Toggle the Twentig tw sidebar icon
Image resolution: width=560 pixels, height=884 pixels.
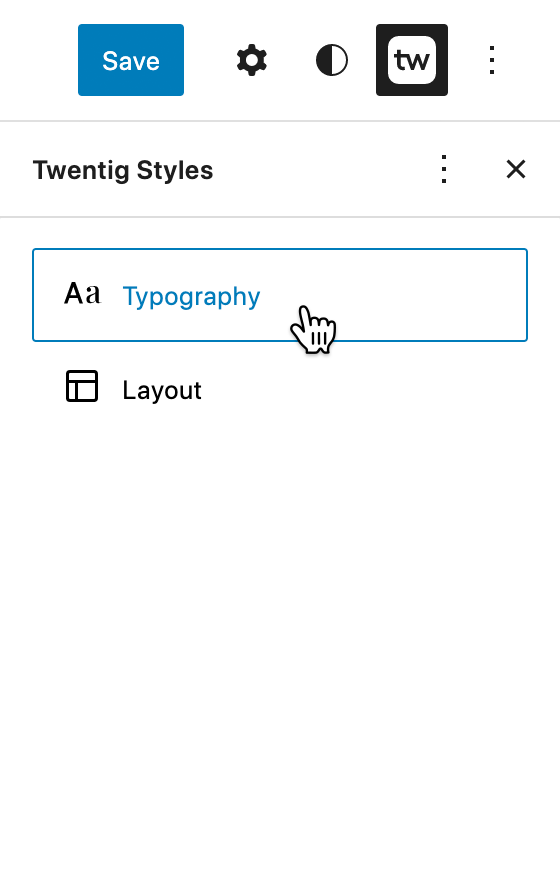pos(412,60)
